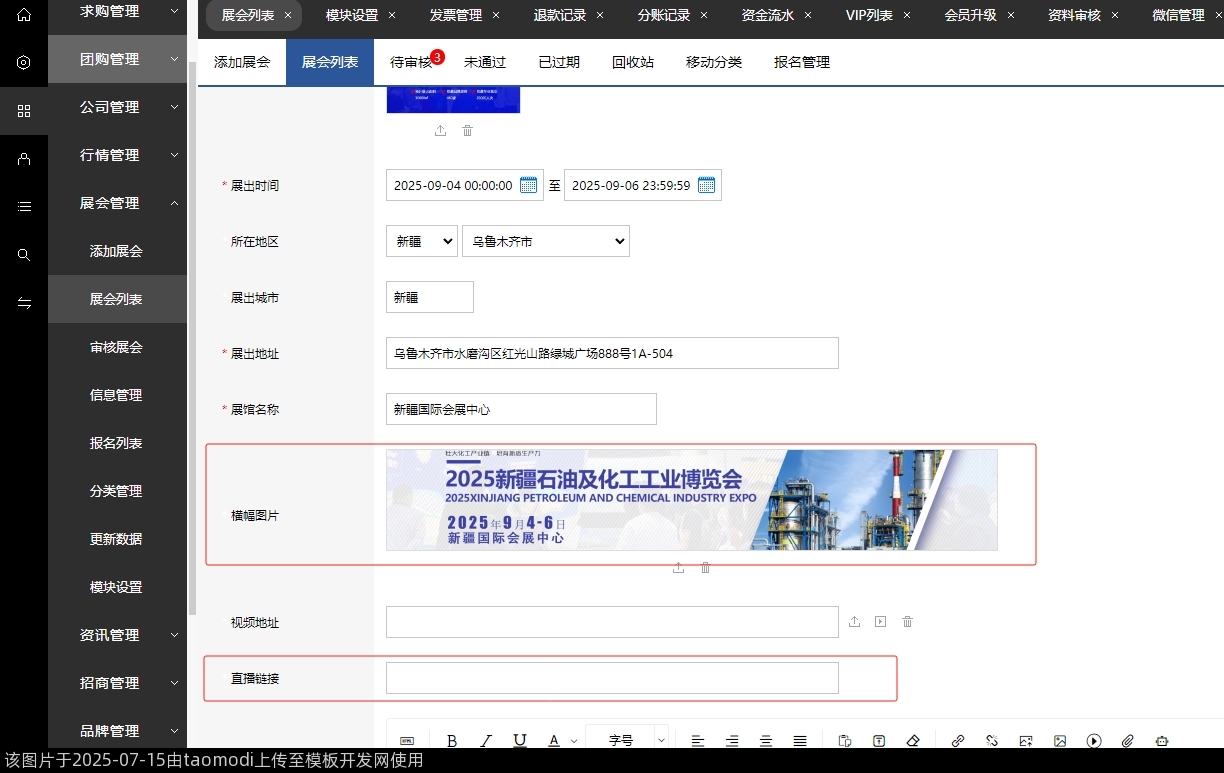Open the province dropdown showing 新疆
The image size is (1224, 773).
(421, 241)
